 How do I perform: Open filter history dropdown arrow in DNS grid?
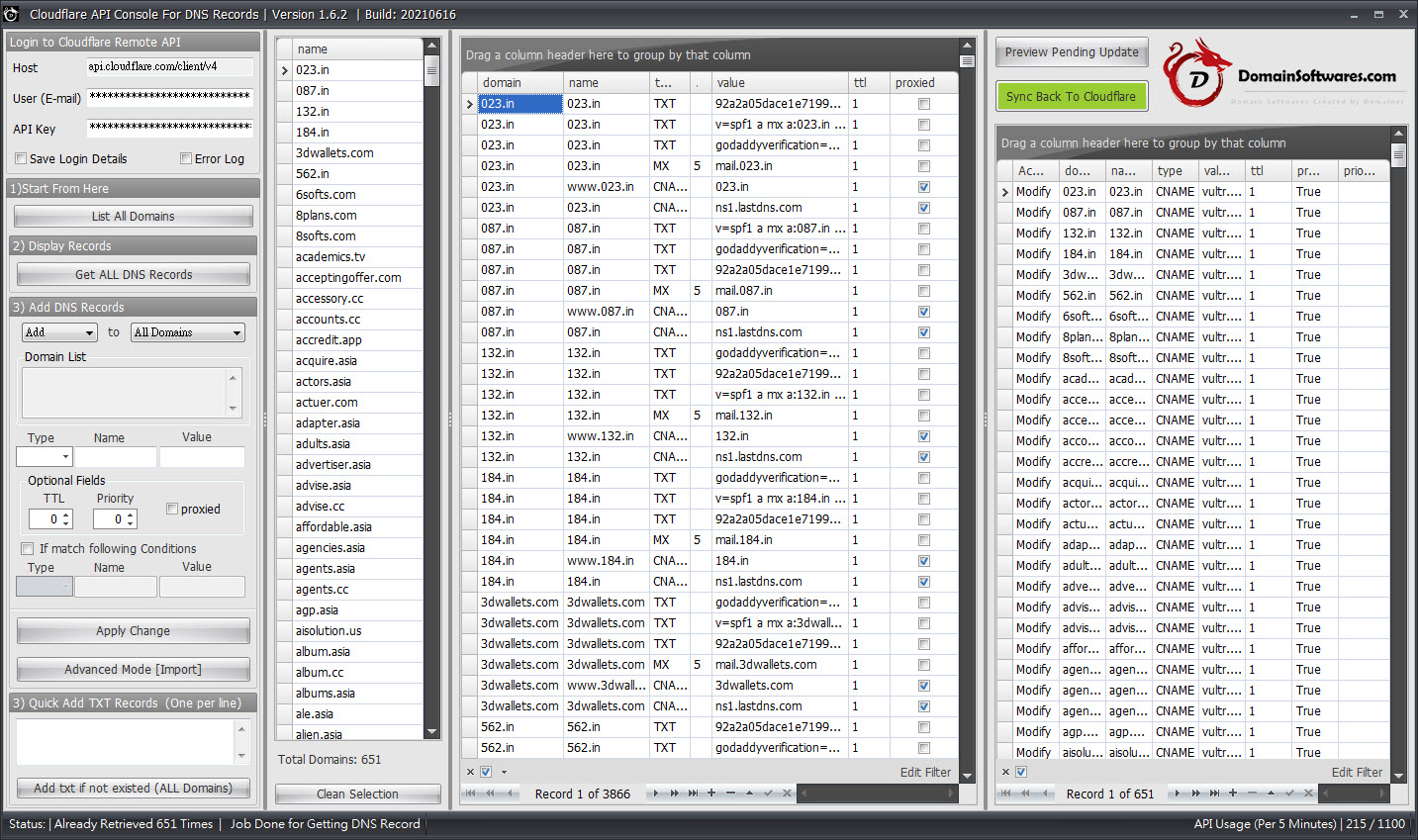[x=504, y=772]
